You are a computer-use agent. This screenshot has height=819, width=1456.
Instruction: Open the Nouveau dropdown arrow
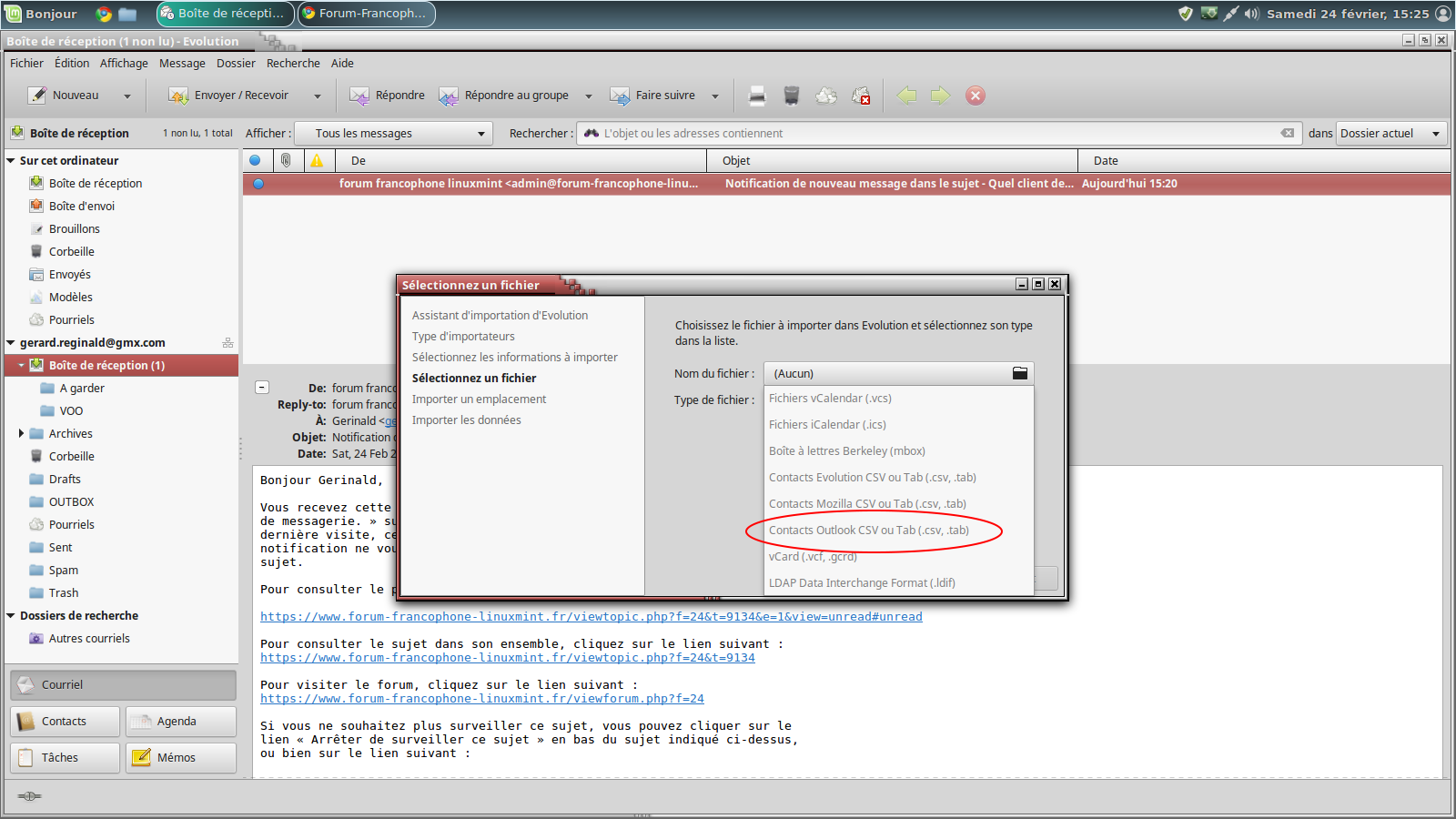(x=127, y=96)
